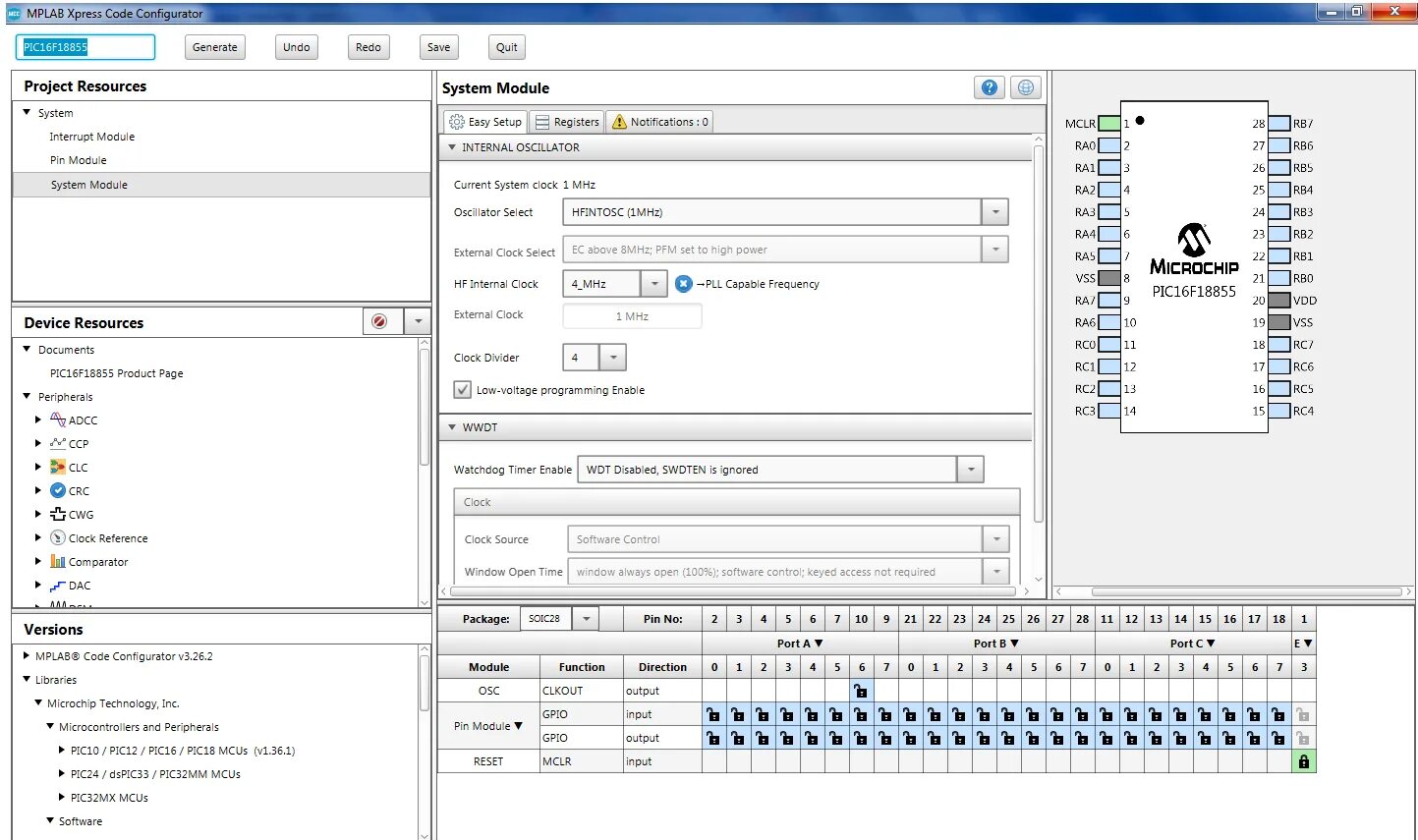Click the green MCLR locked padlock in RESET row

(1304, 761)
